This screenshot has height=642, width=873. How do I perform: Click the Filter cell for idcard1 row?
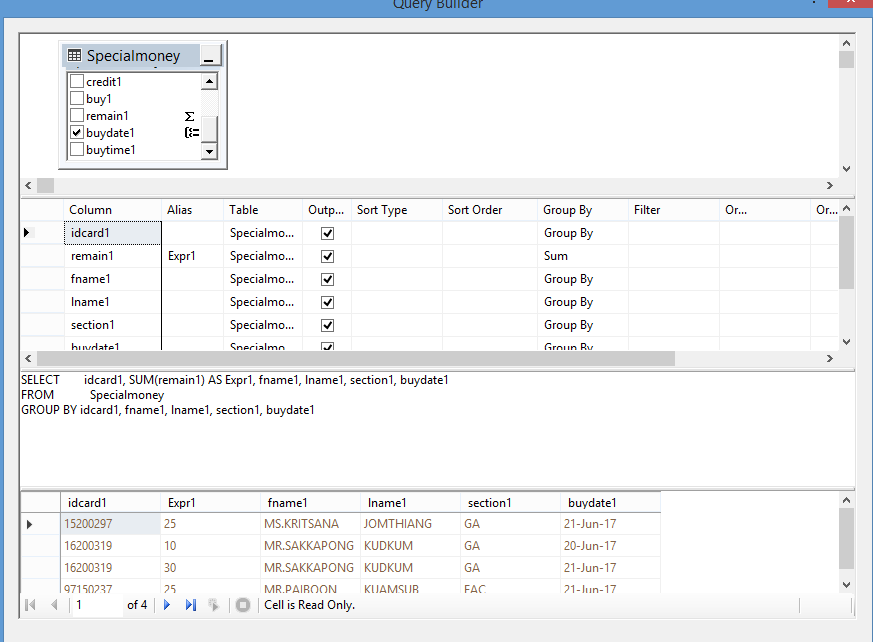[x=674, y=233]
